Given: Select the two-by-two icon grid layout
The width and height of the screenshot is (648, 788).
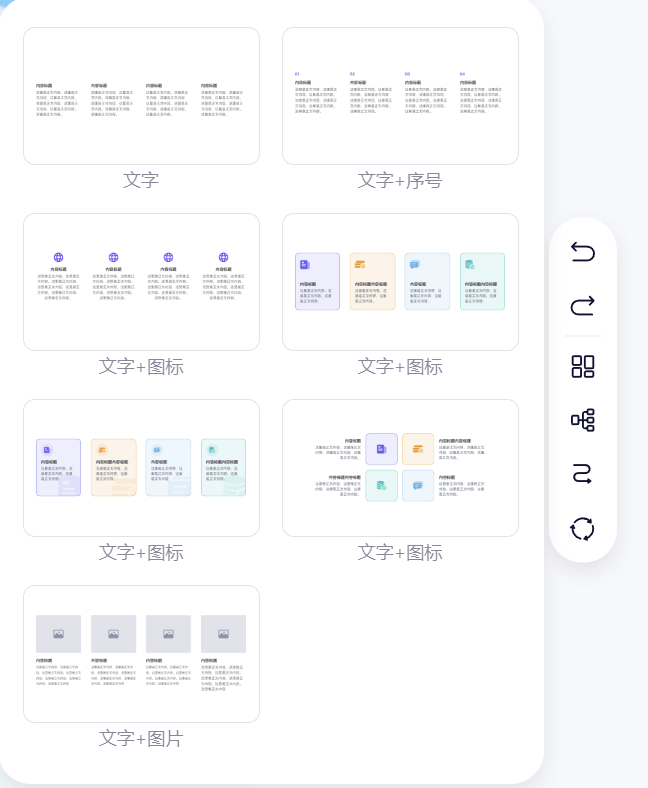Looking at the screenshot, I should [400, 468].
